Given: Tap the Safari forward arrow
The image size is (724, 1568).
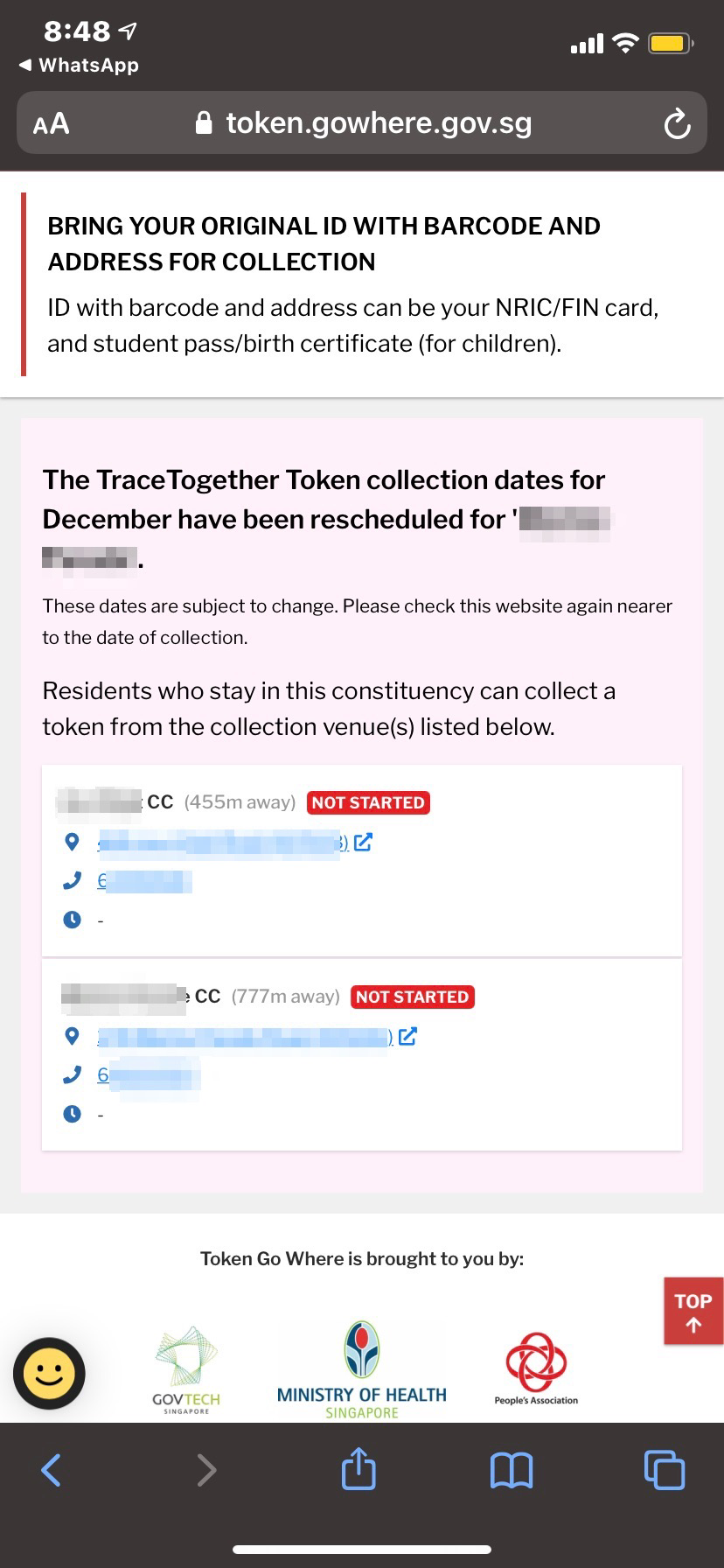Looking at the screenshot, I should 206,1470.
